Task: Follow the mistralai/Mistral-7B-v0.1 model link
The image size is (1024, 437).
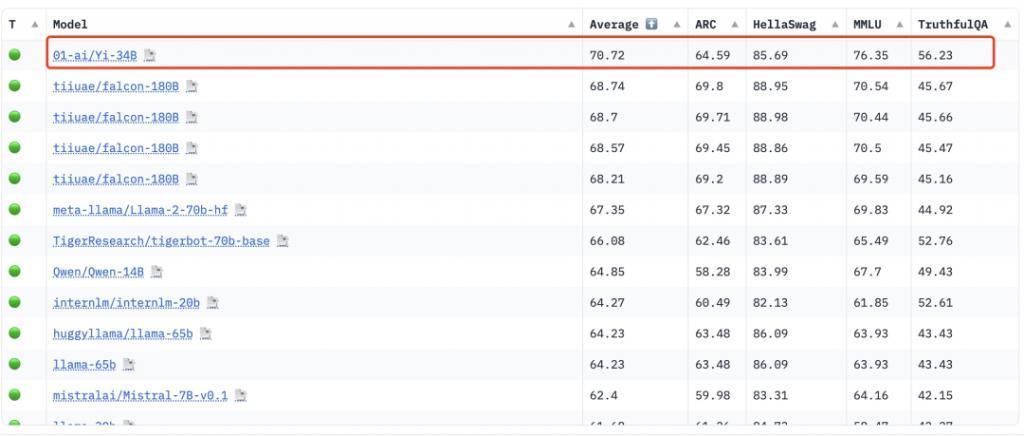Action: pyautogui.click(x=140, y=396)
